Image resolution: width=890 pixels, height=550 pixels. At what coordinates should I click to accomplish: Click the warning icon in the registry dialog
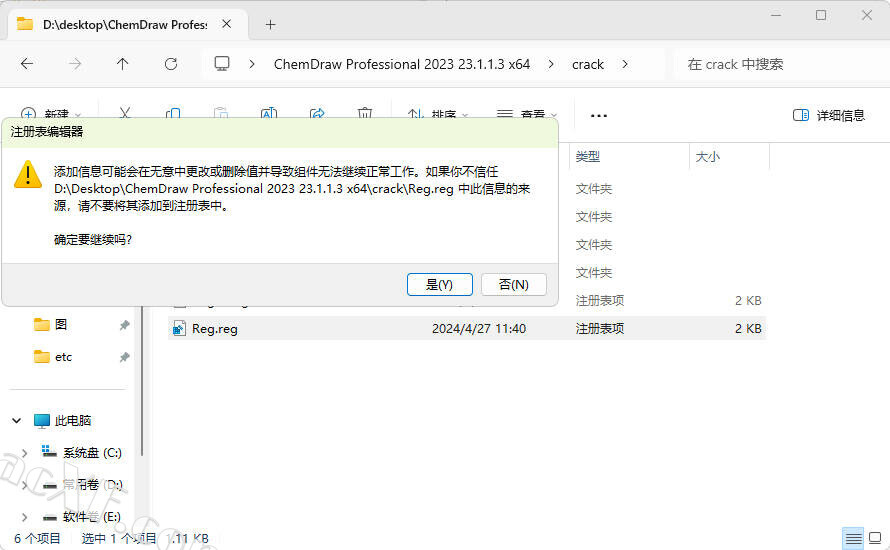pos(27,175)
